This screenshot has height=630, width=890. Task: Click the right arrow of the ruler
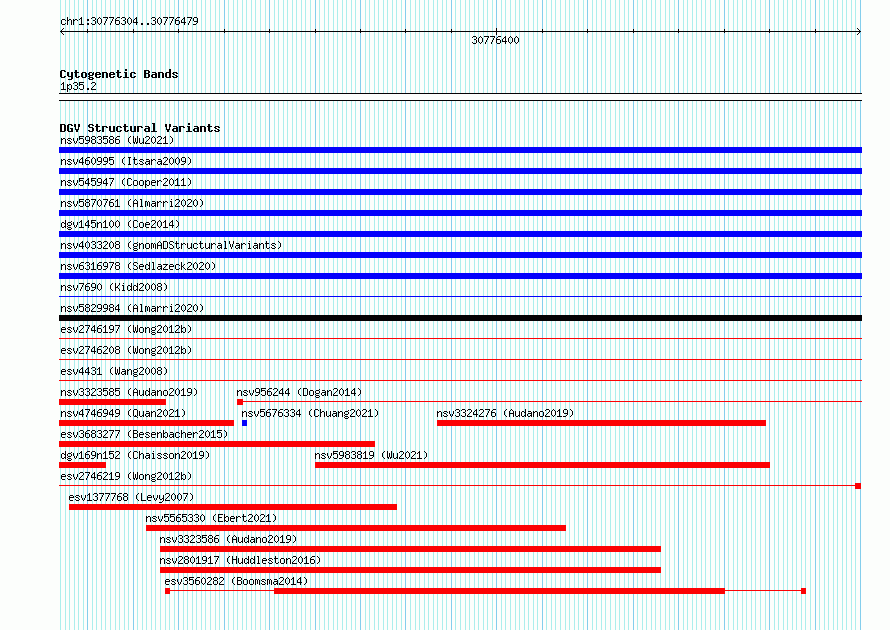(859, 32)
